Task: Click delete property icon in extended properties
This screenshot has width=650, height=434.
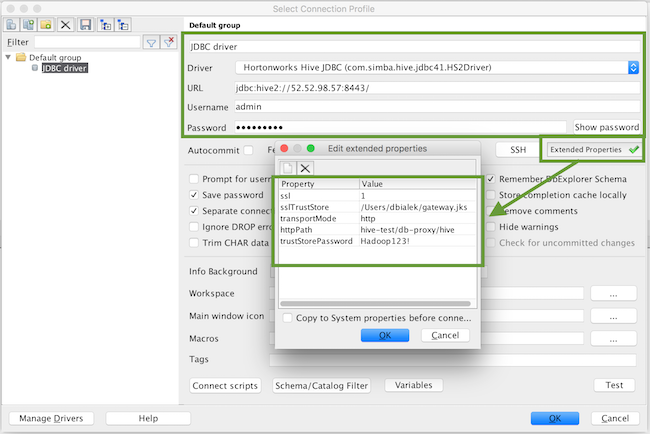Action: pyautogui.click(x=305, y=168)
